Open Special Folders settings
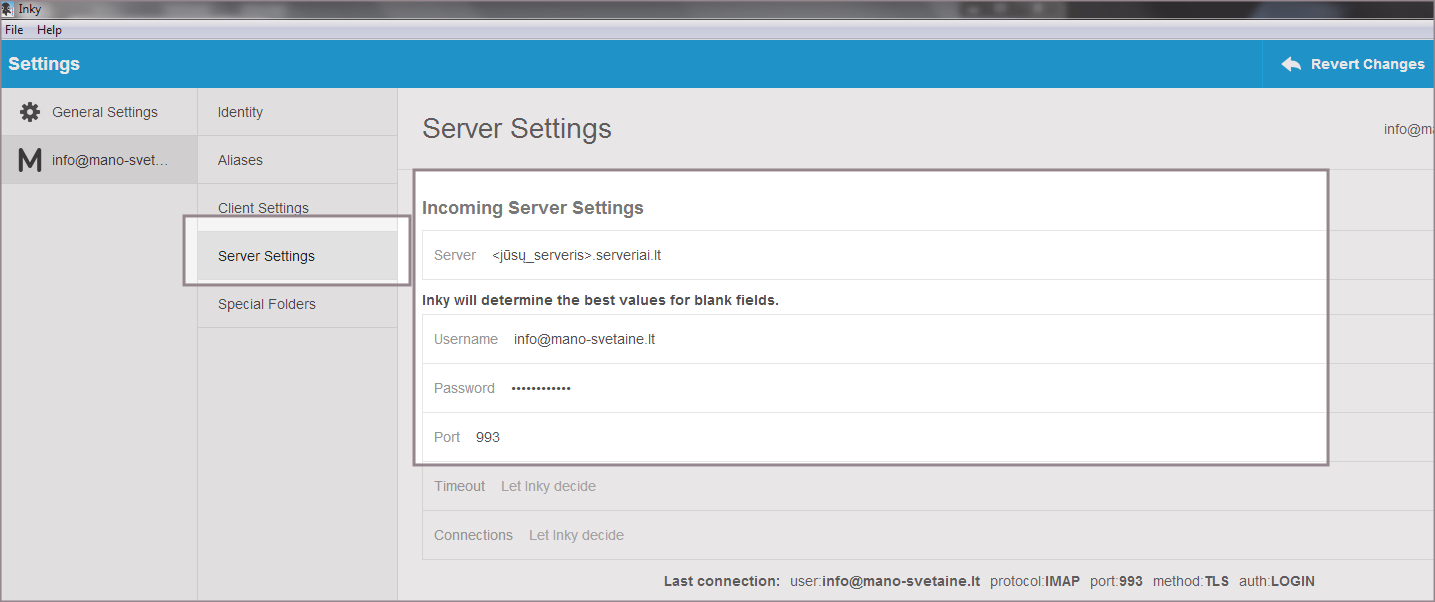The width and height of the screenshot is (1435, 602). tap(266, 304)
